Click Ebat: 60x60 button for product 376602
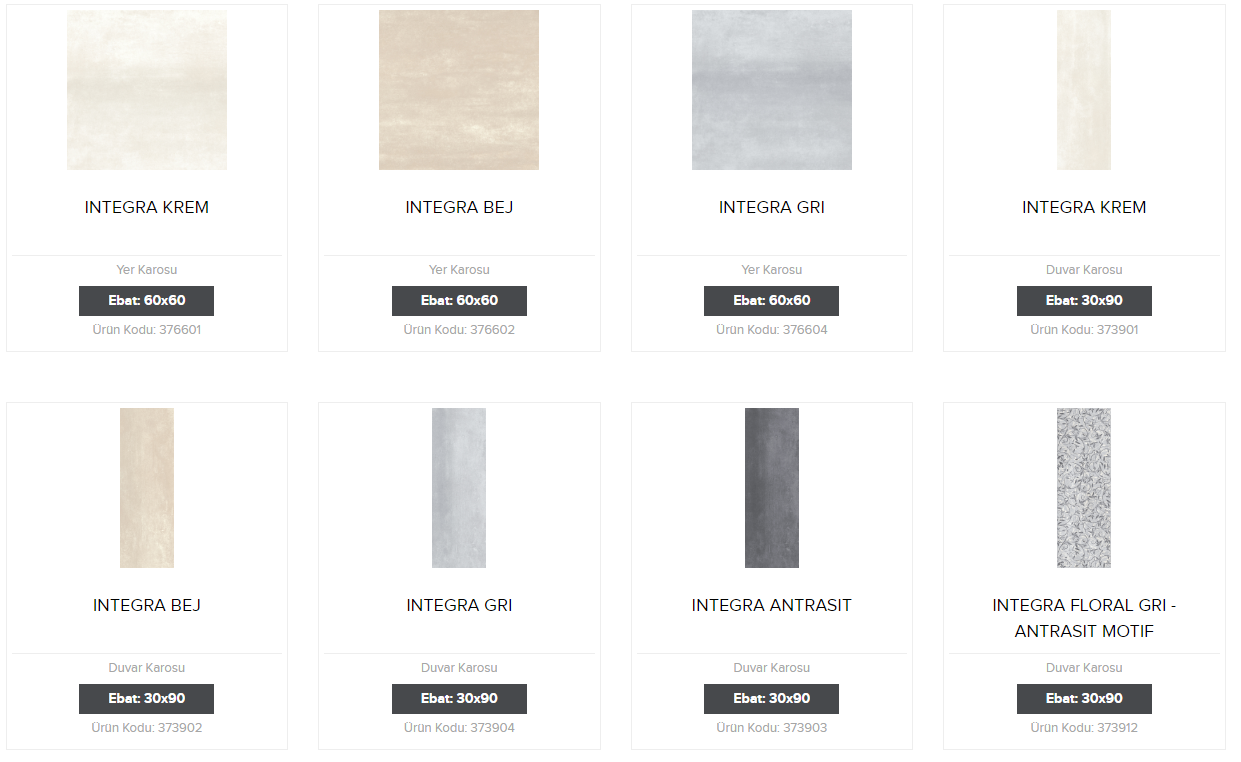This screenshot has width=1241, height=762. pyautogui.click(x=459, y=301)
